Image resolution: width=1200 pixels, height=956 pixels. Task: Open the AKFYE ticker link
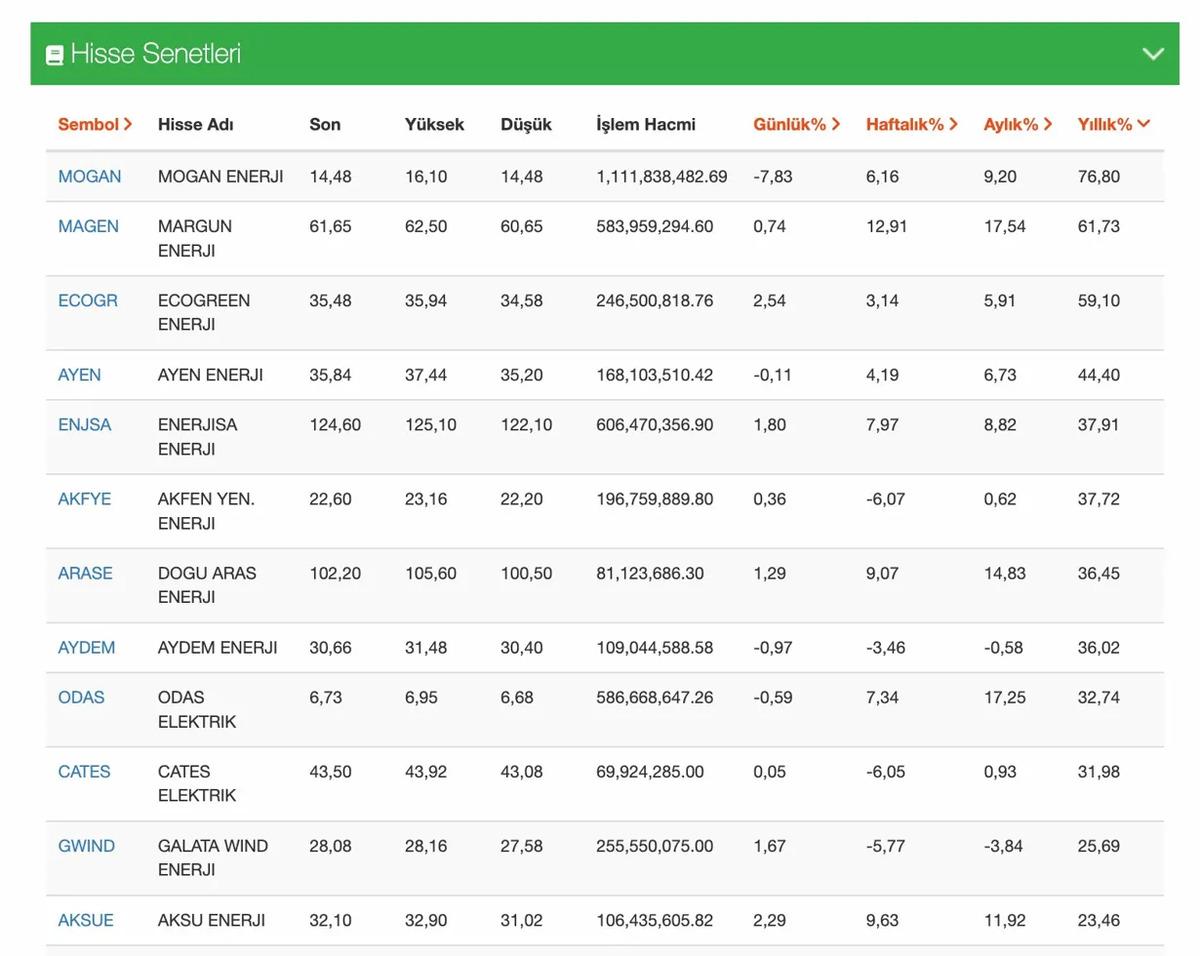coord(84,499)
